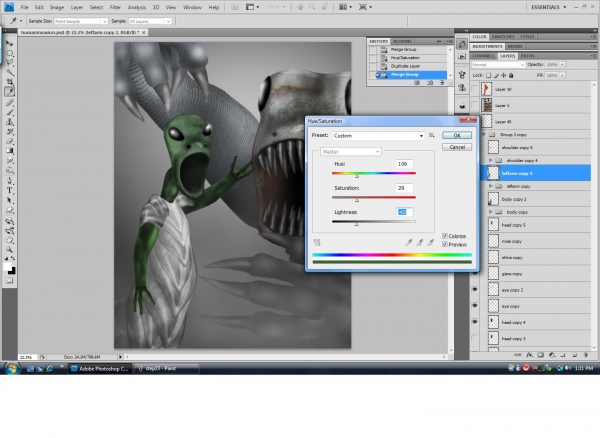Show Layer 1 with its visibility box
Viewport: 600px width, 438px height.
click(x=474, y=105)
